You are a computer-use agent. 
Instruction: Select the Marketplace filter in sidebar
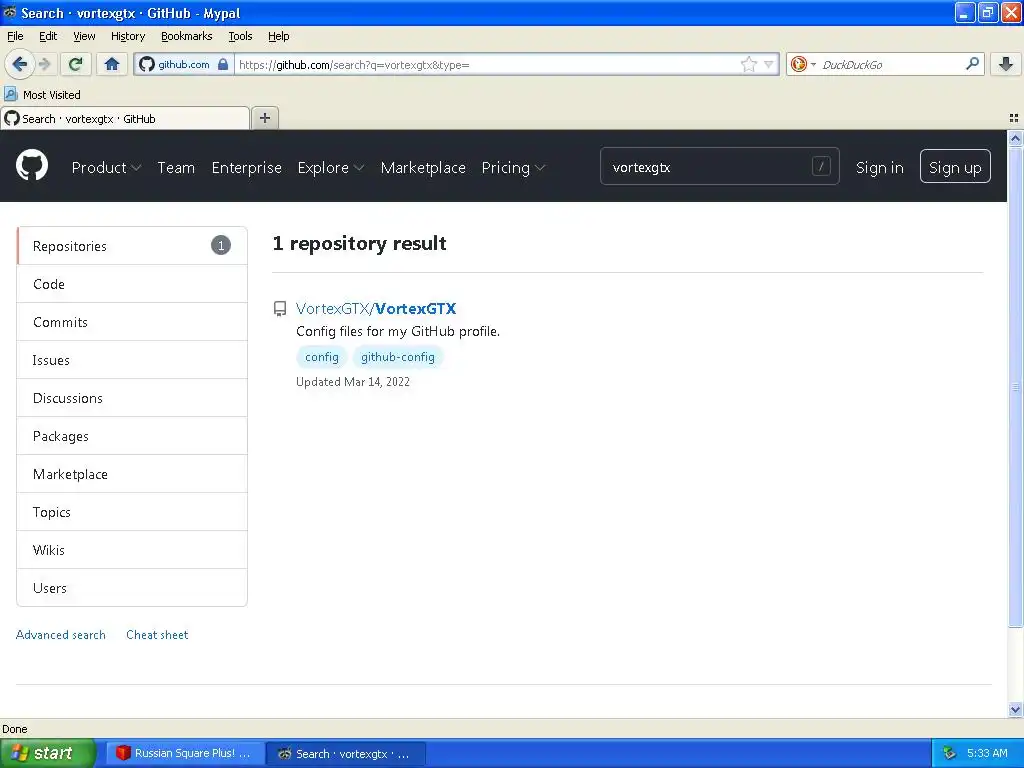(132, 473)
